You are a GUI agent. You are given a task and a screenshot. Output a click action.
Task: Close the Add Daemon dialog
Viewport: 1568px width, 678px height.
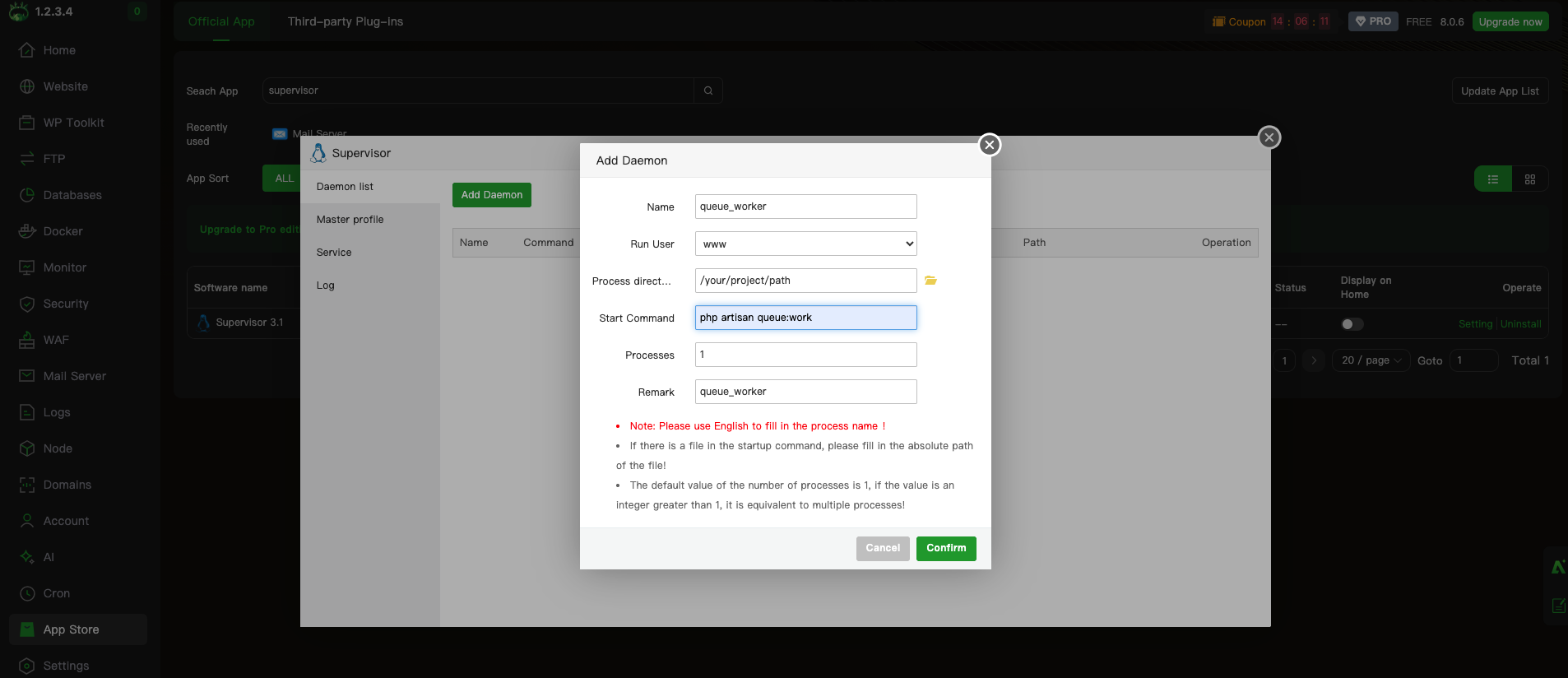(990, 145)
